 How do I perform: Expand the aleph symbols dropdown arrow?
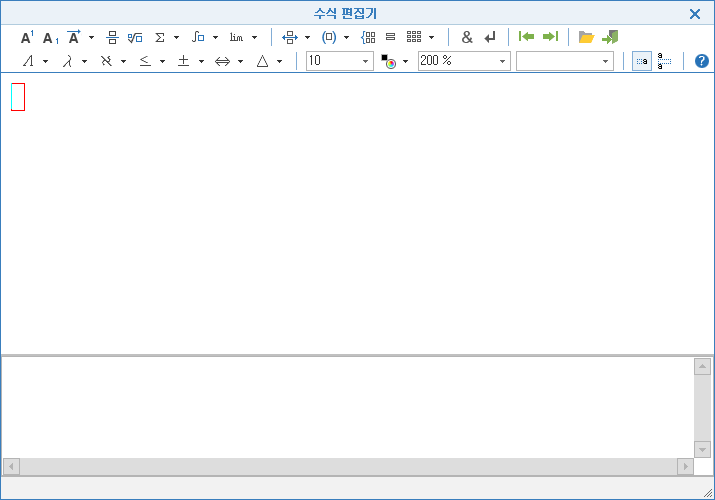coord(123,61)
